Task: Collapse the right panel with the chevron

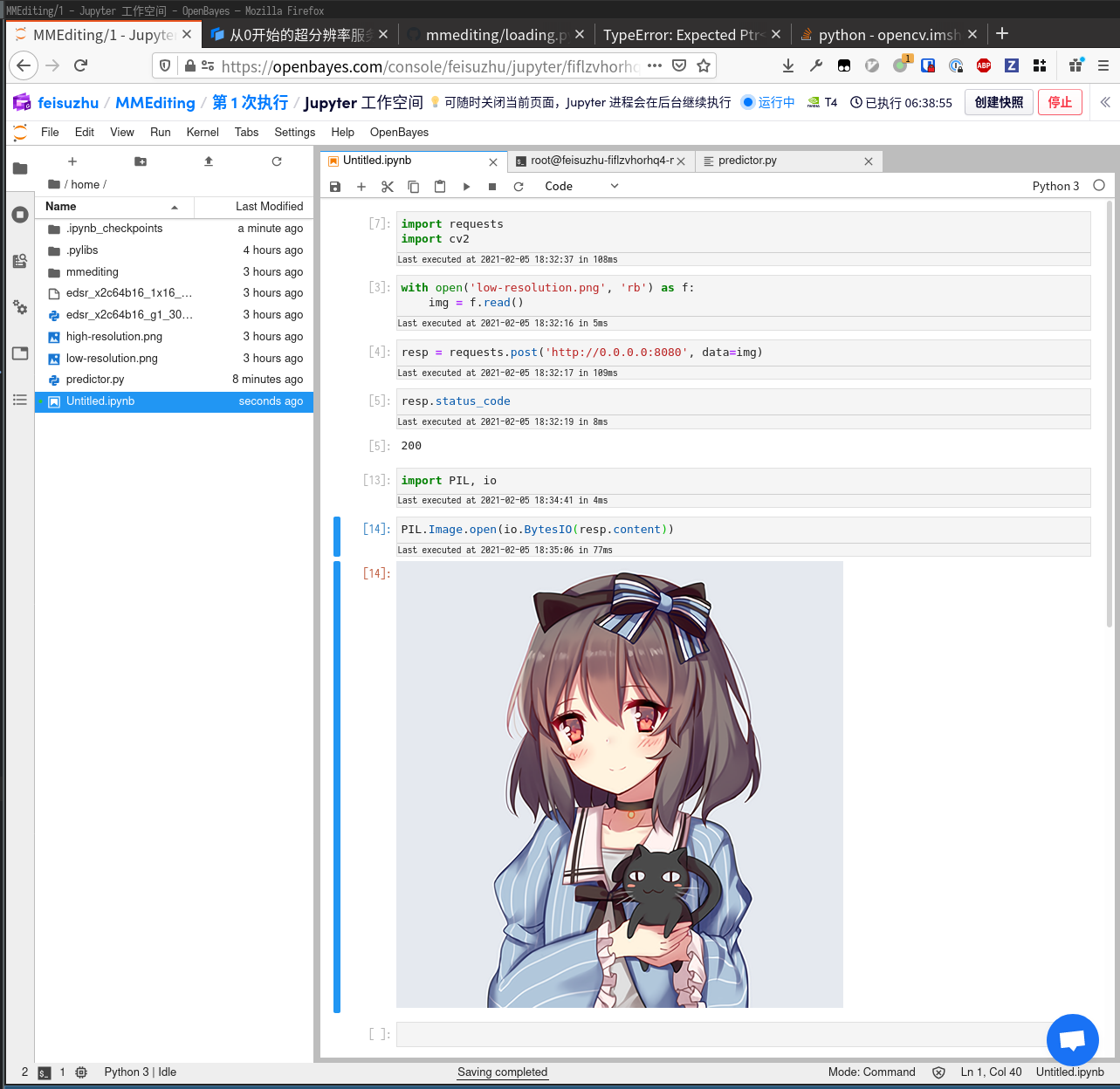Action: tap(1105, 102)
